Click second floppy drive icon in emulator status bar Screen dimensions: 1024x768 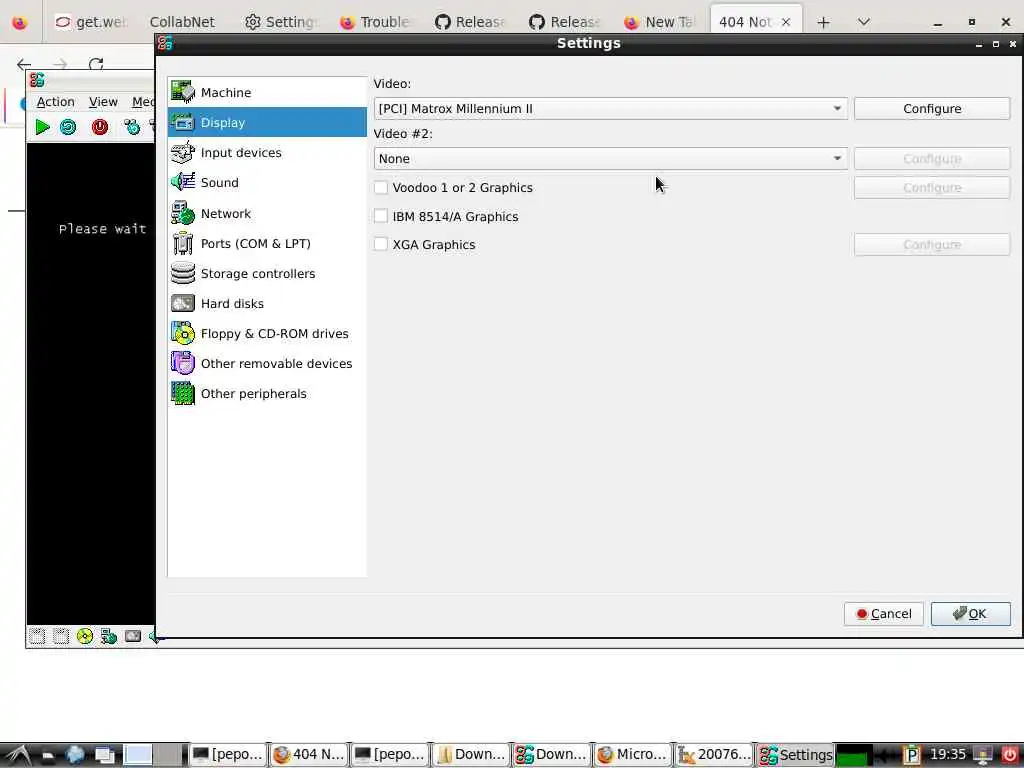pyautogui.click(x=61, y=636)
